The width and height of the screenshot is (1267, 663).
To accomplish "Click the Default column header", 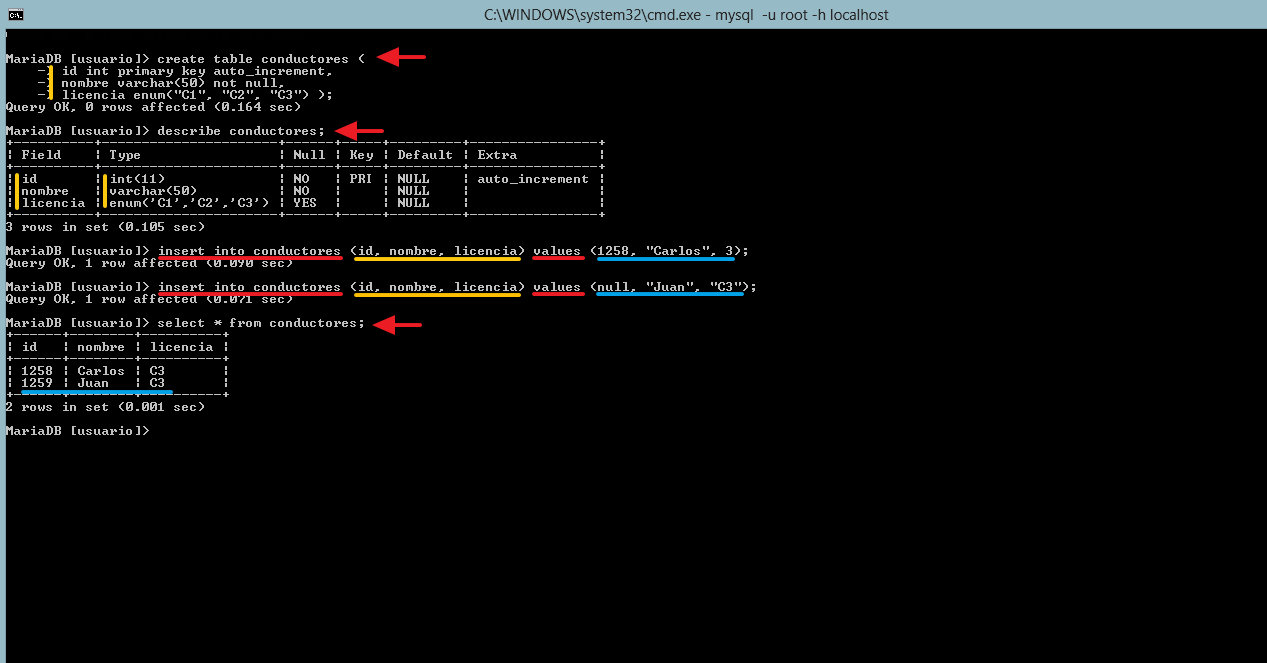I will tap(425, 155).
